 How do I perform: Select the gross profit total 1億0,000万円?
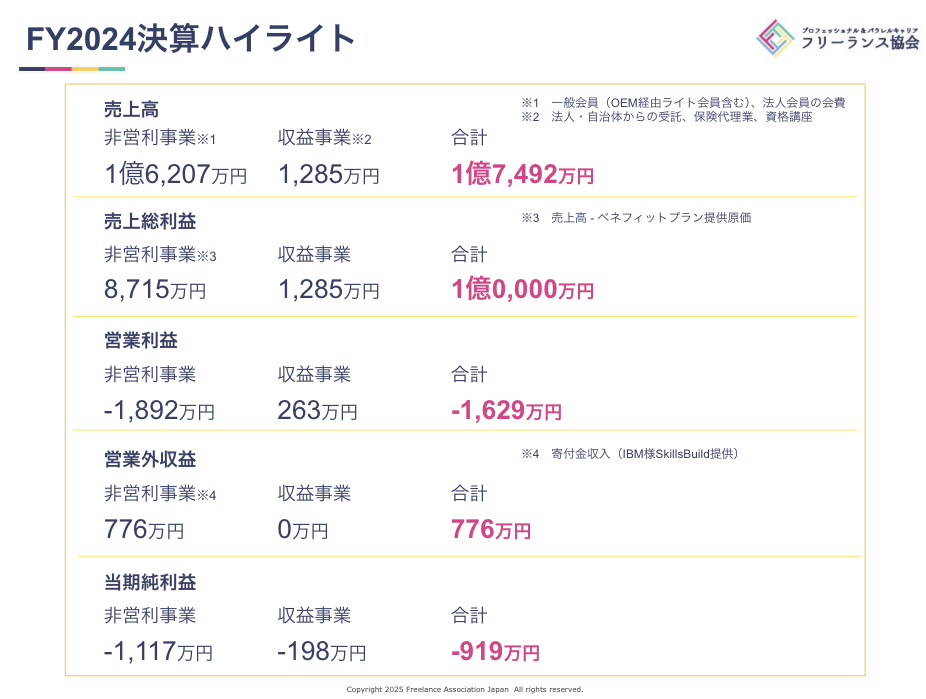coord(522,290)
